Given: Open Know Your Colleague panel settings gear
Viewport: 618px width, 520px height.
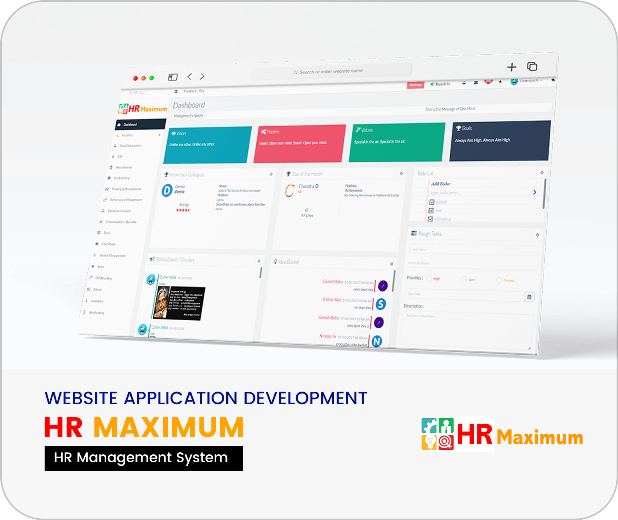Looking at the screenshot, I should (271, 174).
